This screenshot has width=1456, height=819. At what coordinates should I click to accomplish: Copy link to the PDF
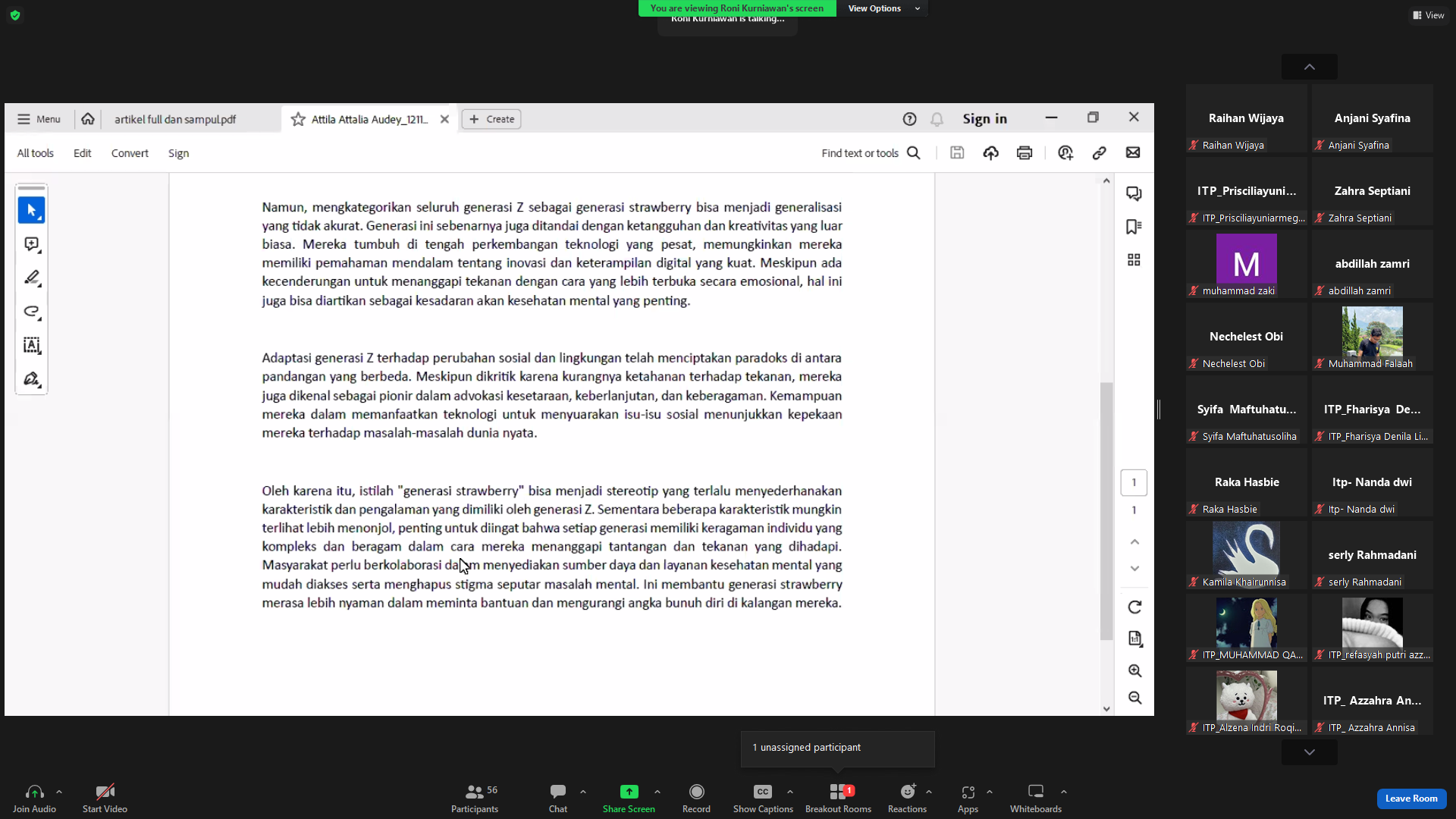click(x=1099, y=153)
